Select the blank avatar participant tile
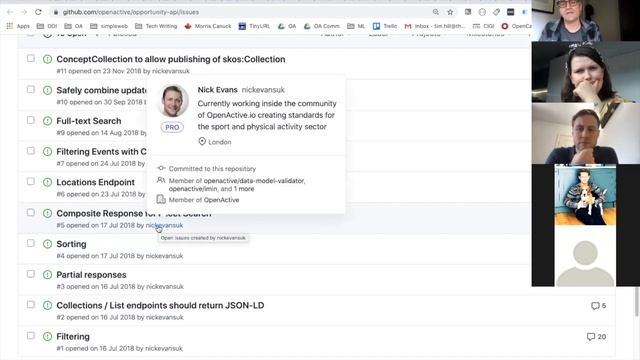The height and width of the screenshot is (360, 640). click(585, 256)
